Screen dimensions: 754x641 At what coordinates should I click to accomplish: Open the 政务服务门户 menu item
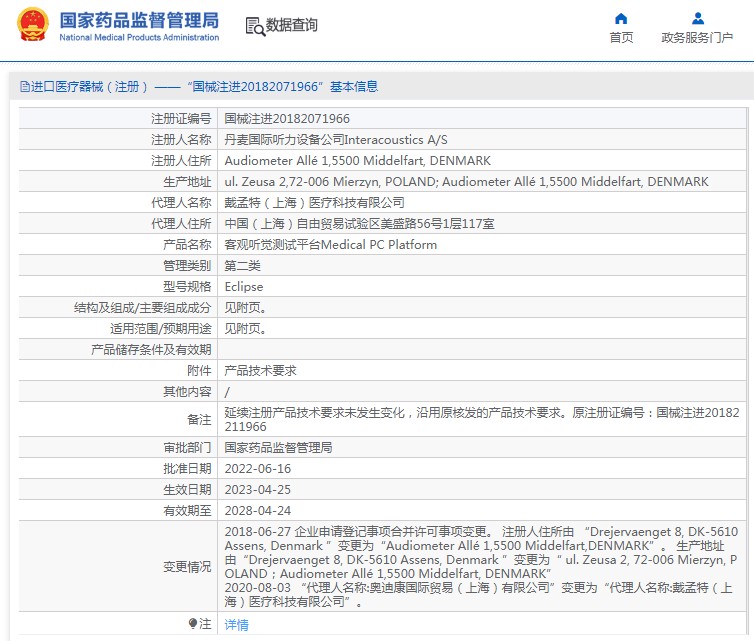click(x=697, y=38)
